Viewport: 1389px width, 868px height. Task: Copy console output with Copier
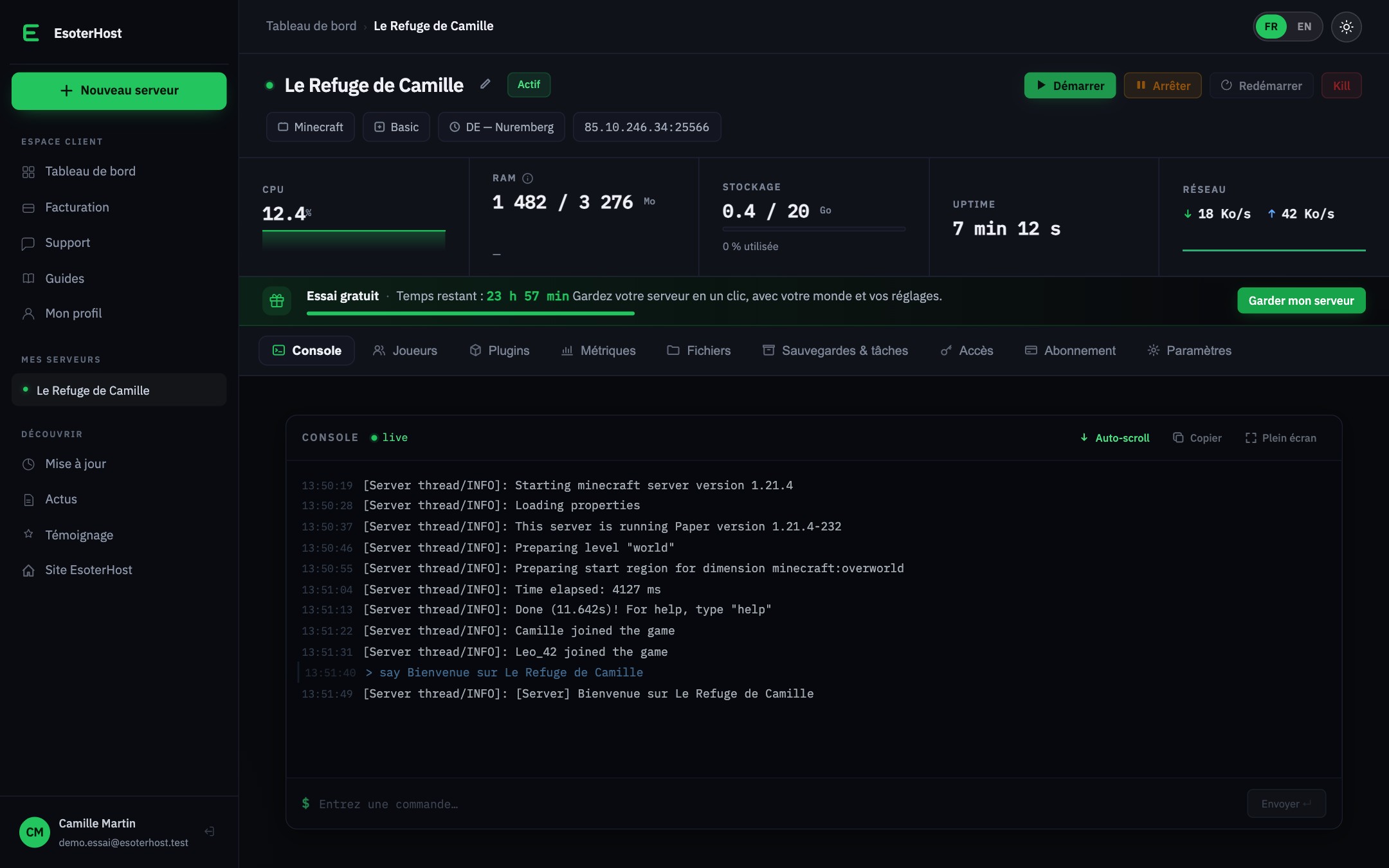pos(1197,438)
